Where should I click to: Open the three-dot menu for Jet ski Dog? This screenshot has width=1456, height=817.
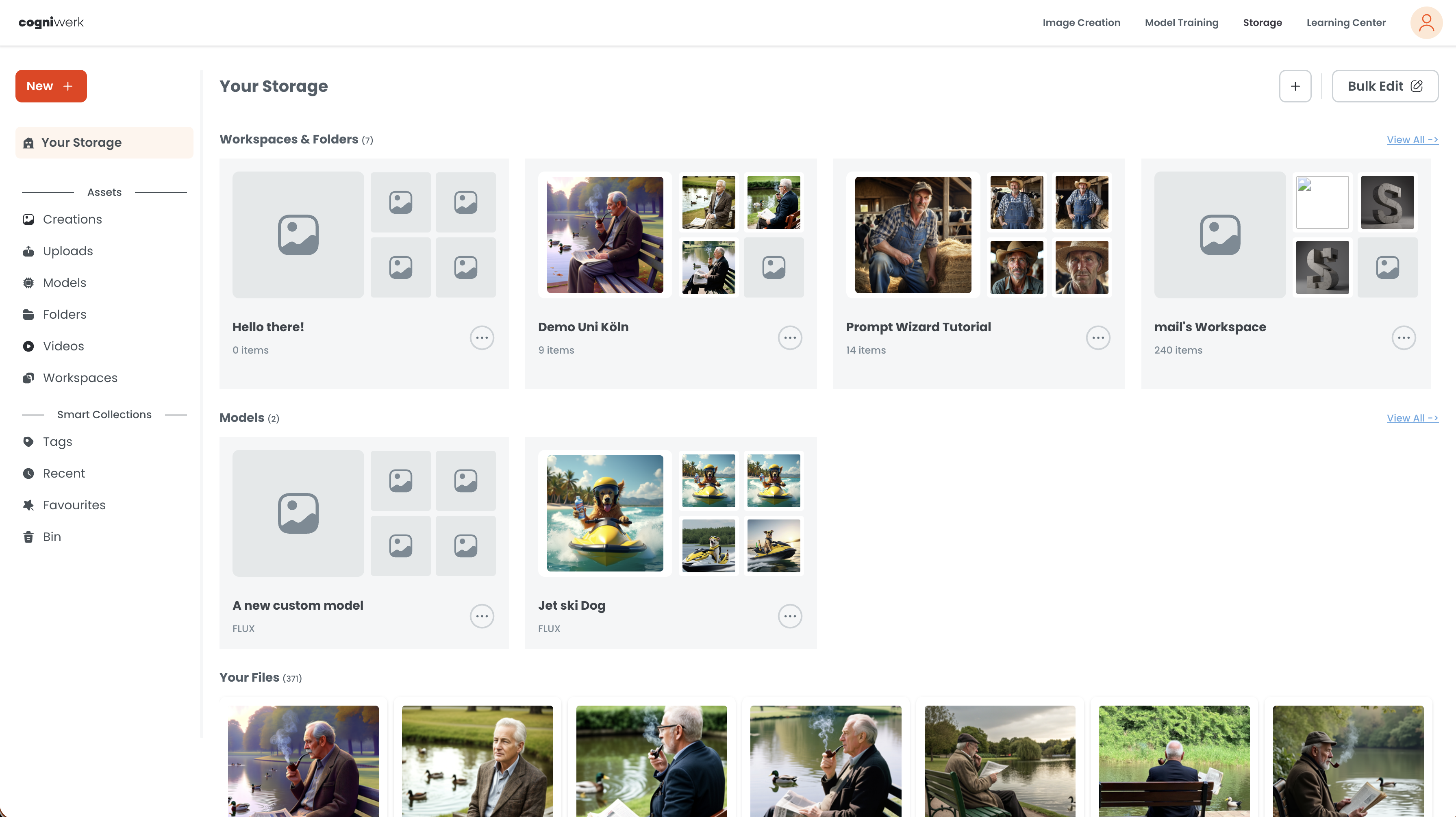point(790,616)
